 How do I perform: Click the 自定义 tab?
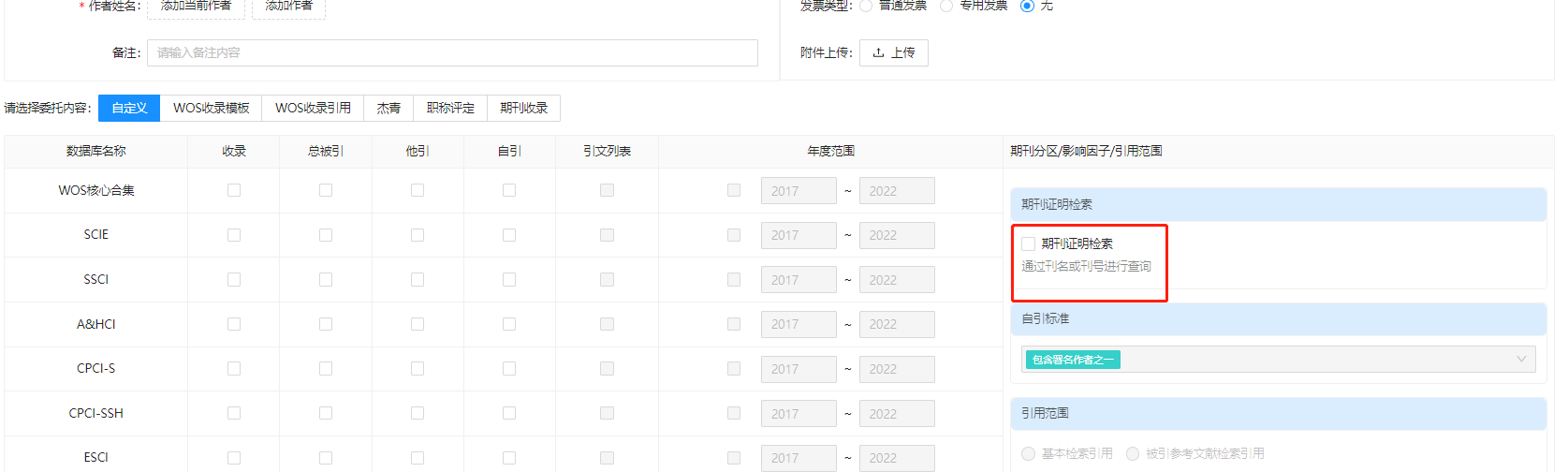[x=129, y=109]
